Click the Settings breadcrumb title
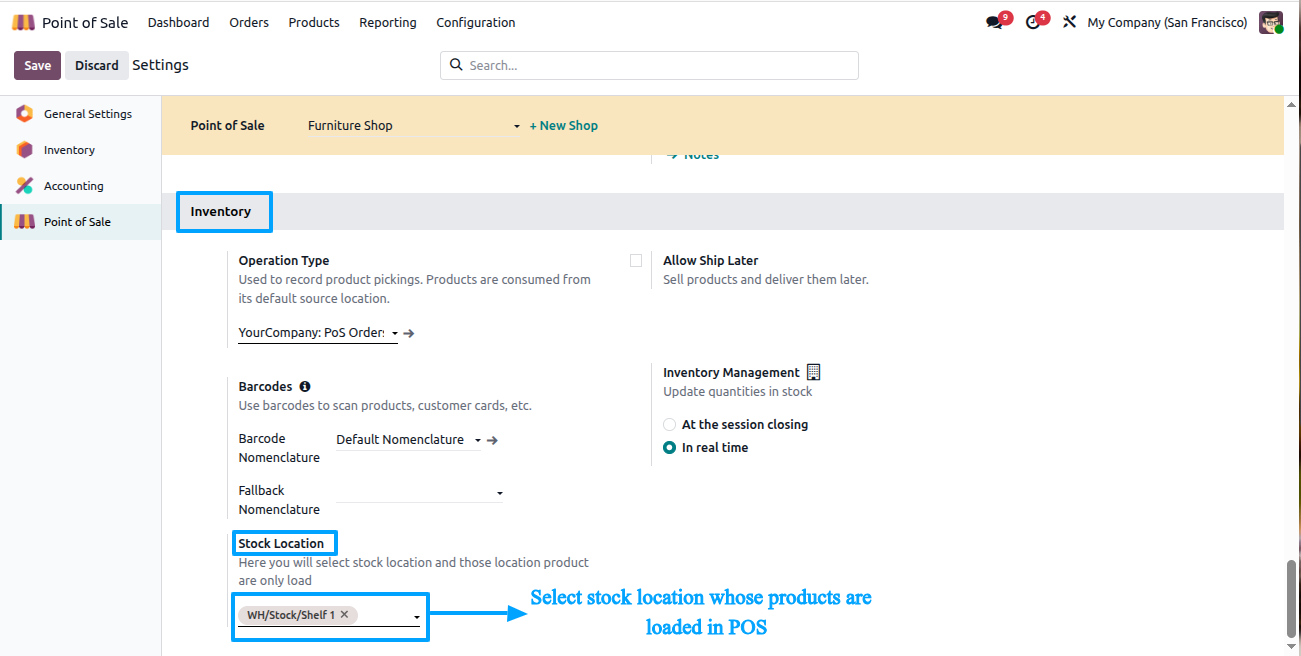 (x=160, y=65)
